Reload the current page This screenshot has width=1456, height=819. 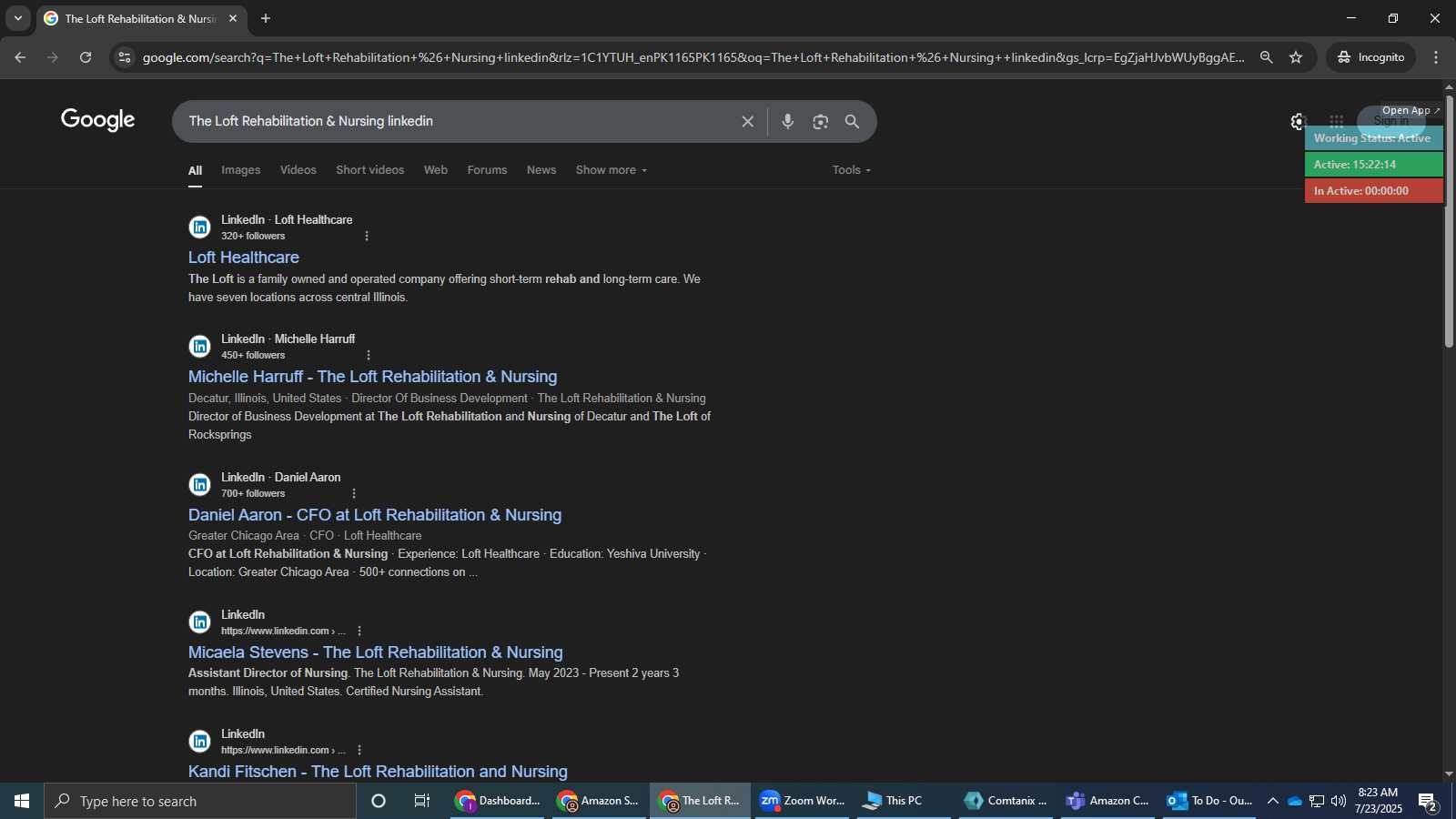coord(86,57)
